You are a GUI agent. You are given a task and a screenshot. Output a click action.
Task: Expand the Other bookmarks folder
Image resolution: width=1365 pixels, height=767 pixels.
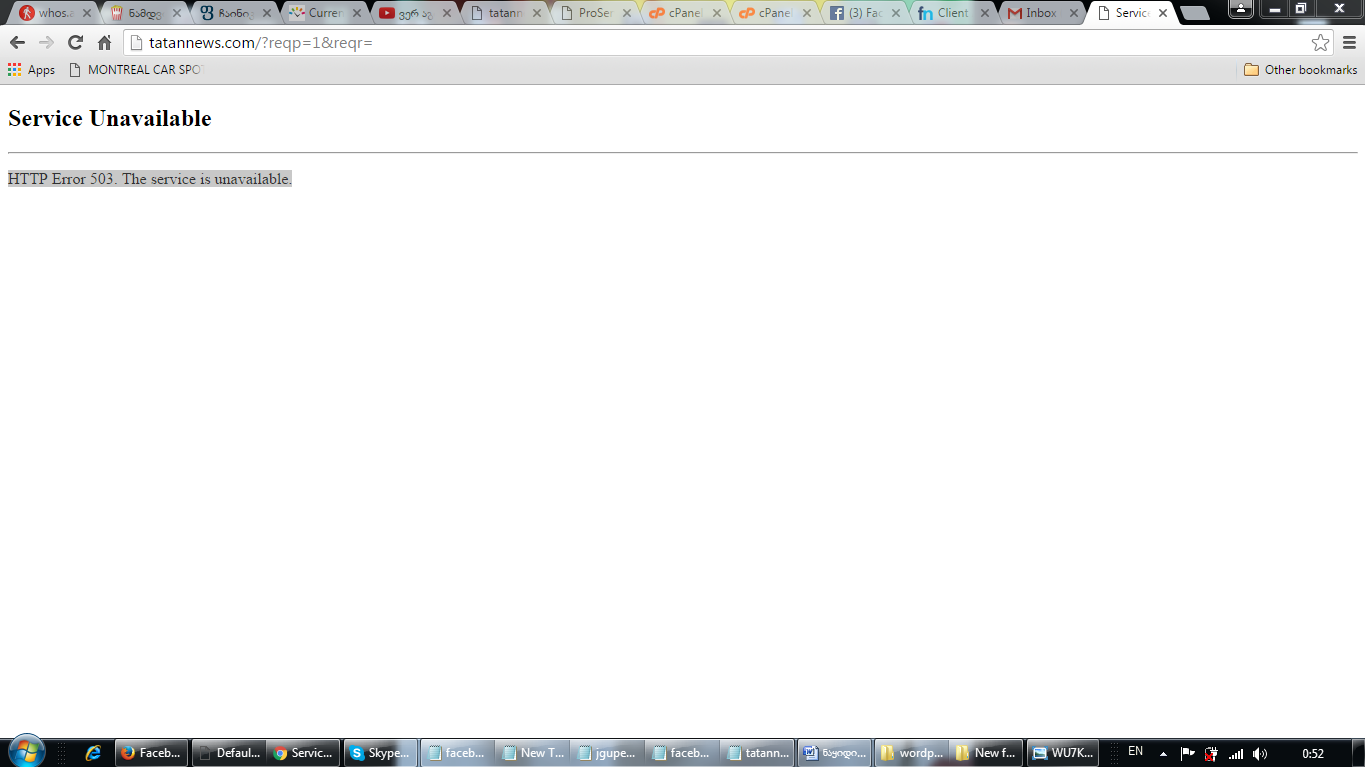click(1300, 70)
